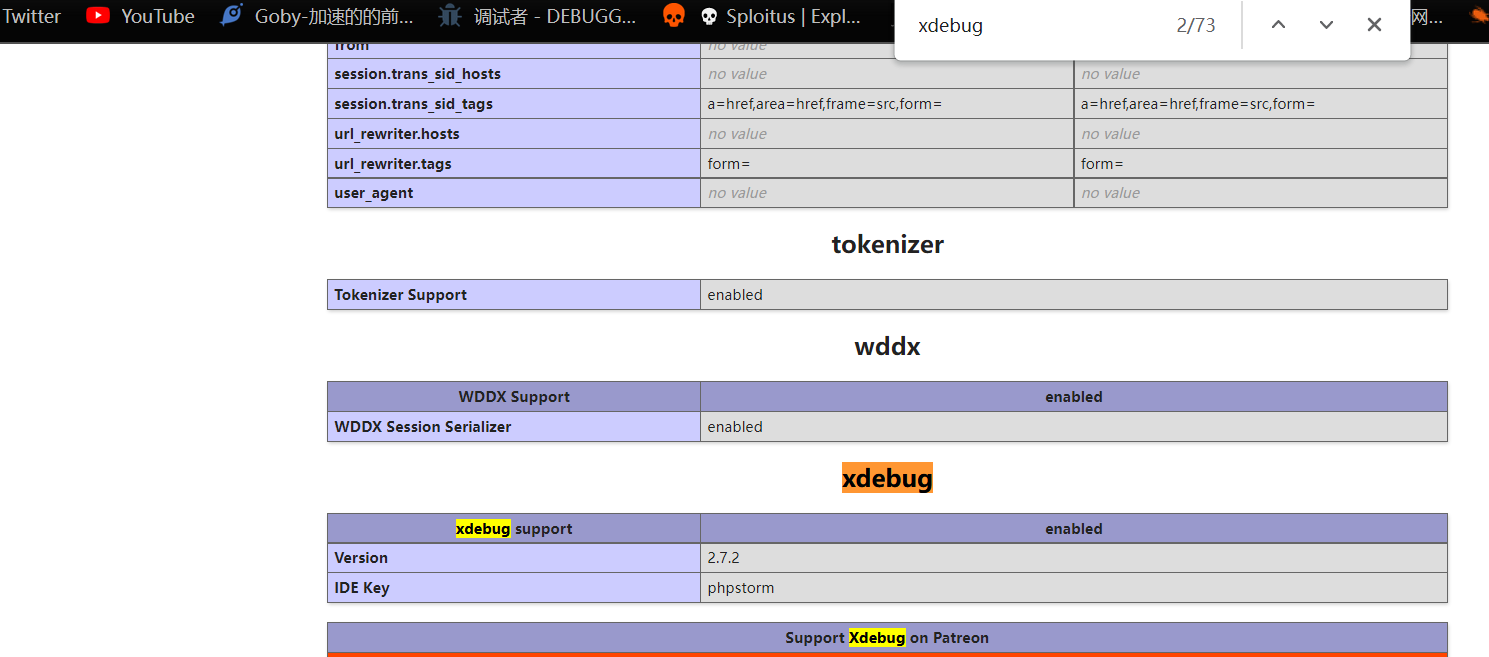Click the phpstorm IDE Key value
The width and height of the screenshot is (1489, 657).
pos(740,588)
